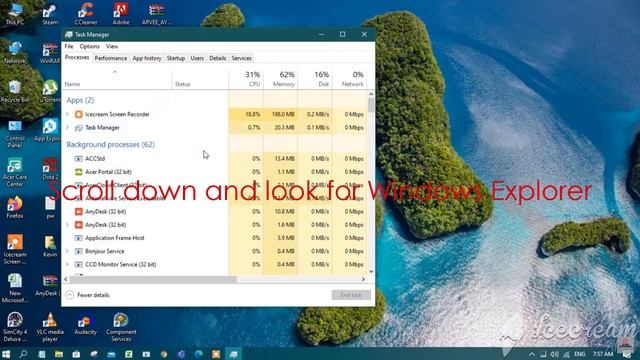Open the Audacity desktop shortcut
The image size is (640, 360).
tap(86, 324)
